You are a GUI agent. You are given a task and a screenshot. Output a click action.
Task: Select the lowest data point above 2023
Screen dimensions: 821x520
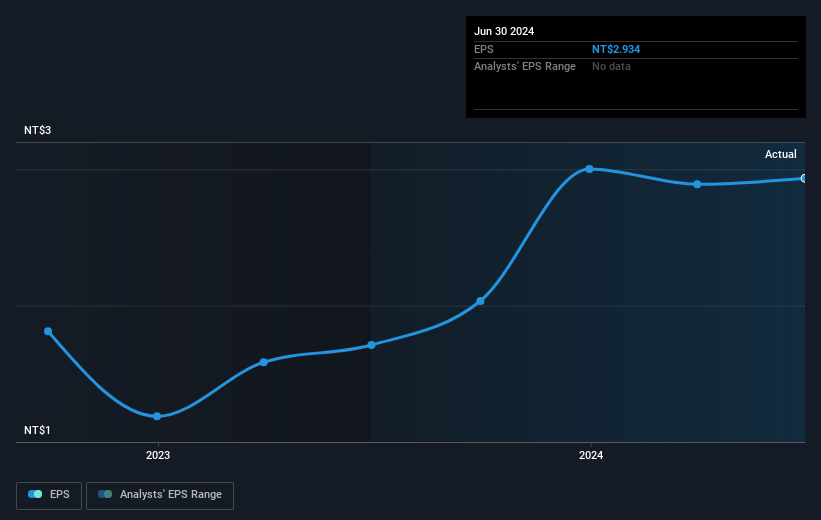(157, 416)
